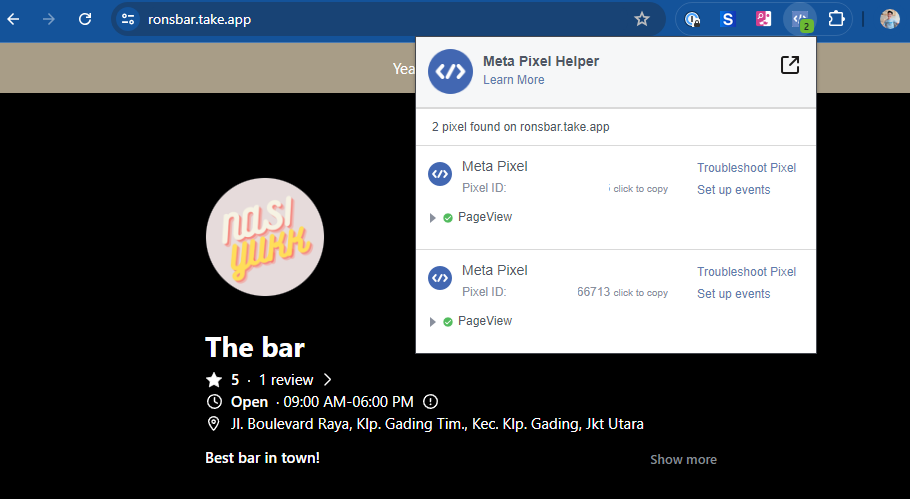Click the "1 review" text
Screen dimensions: 910x499
[x=286, y=379]
